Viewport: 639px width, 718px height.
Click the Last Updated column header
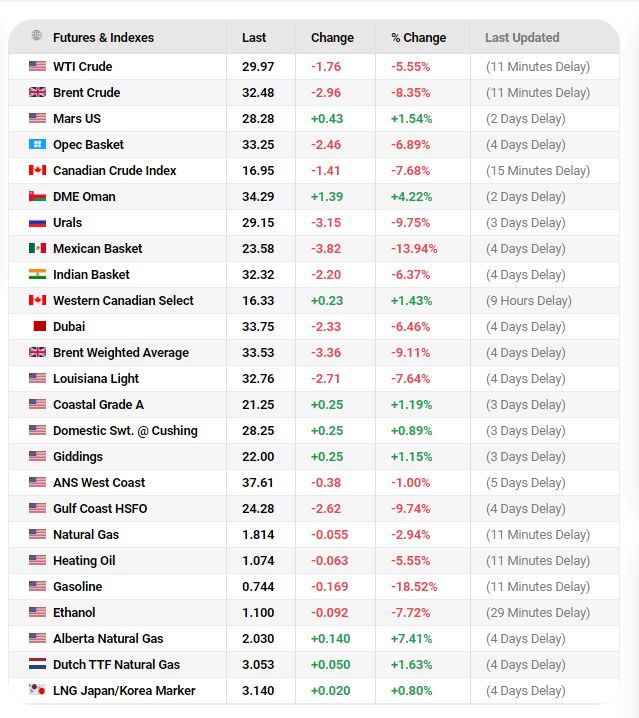522,38
